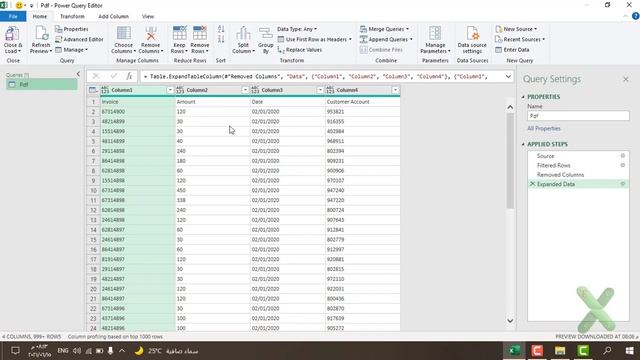This screenshot has height=360, width=640.
Task: Delete the Expanded Data step with its X
Action: tap(532, 184)
